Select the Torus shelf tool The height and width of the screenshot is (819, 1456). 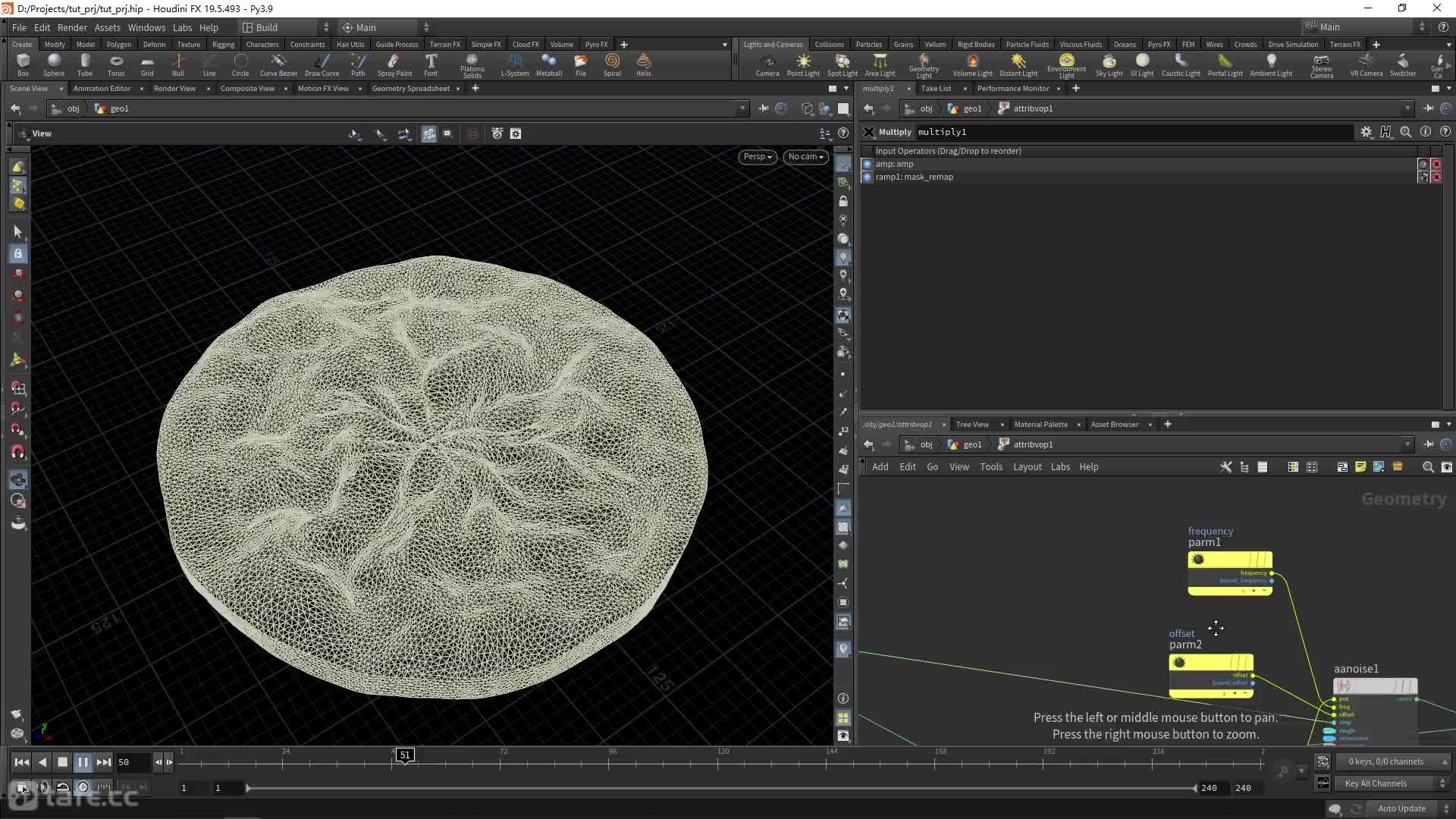click(x=116, y=64)
